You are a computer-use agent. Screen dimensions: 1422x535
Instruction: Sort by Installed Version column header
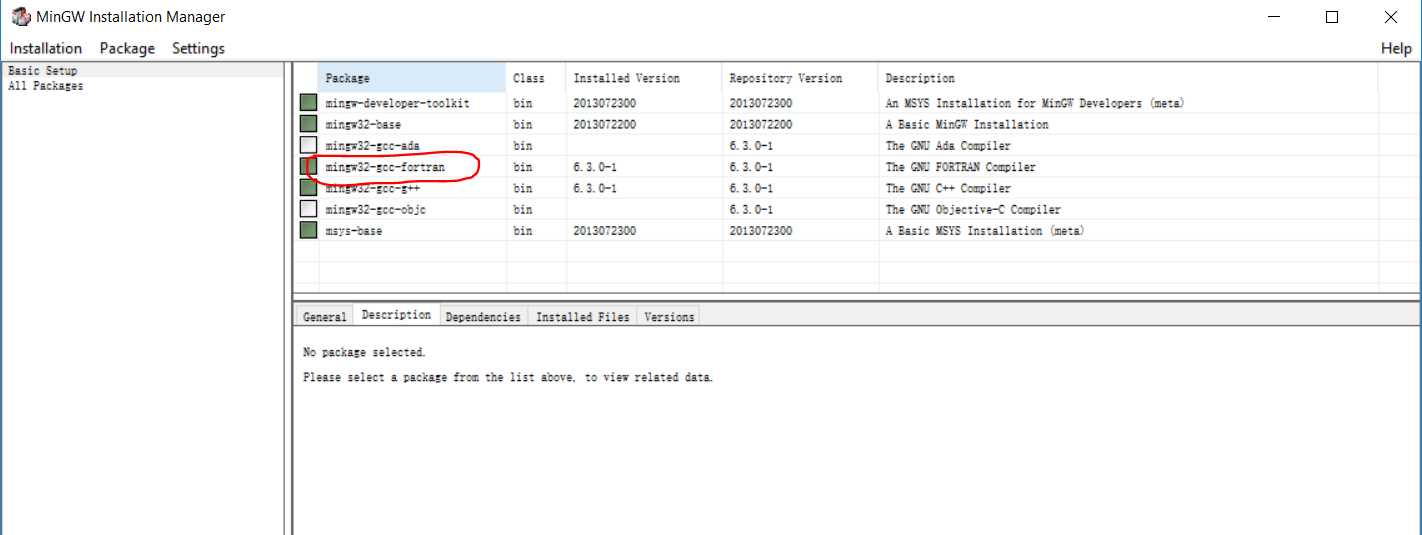pyautogui.click(x=644, y=78)
